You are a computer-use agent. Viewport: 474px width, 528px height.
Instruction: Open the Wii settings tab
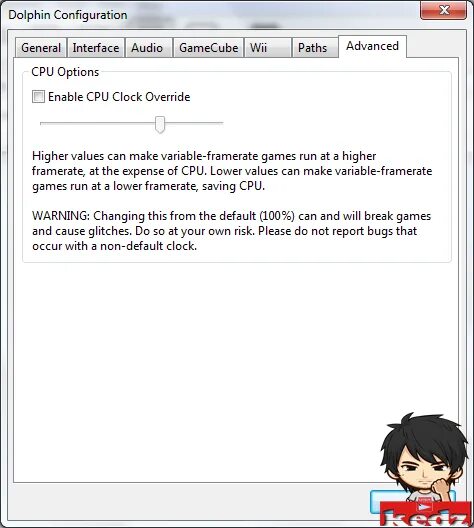click(268, 47)
